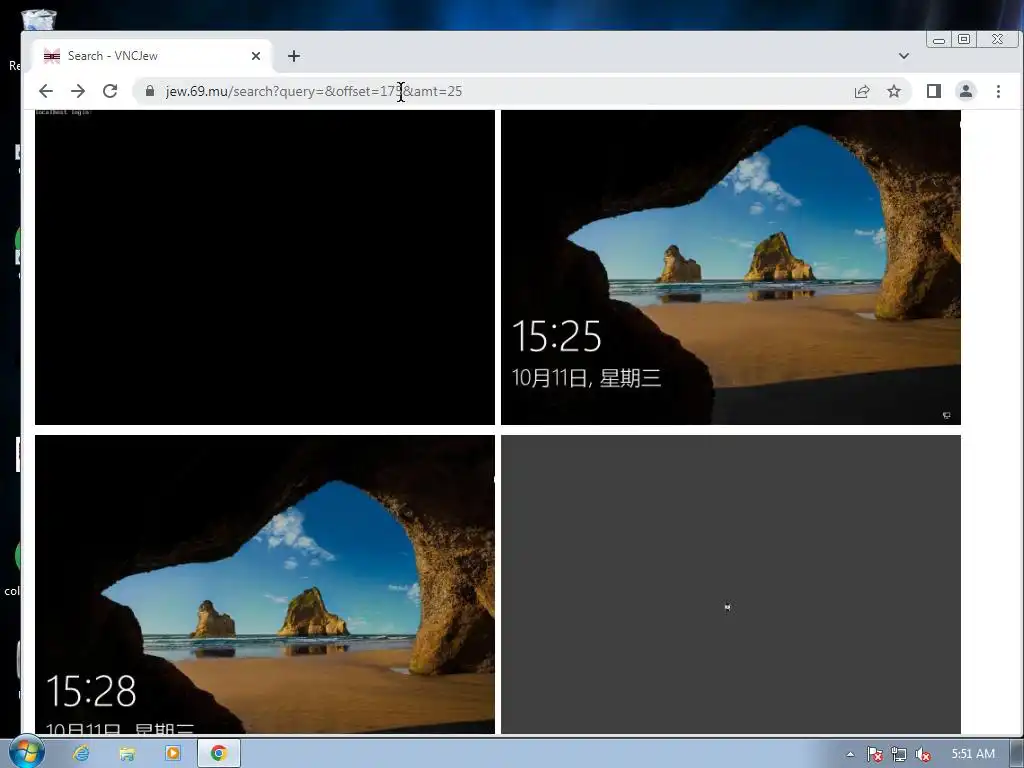The image size is (1024, 768).
Task: Bookmark this page with the star icon
Action: (x=894, y=91)
